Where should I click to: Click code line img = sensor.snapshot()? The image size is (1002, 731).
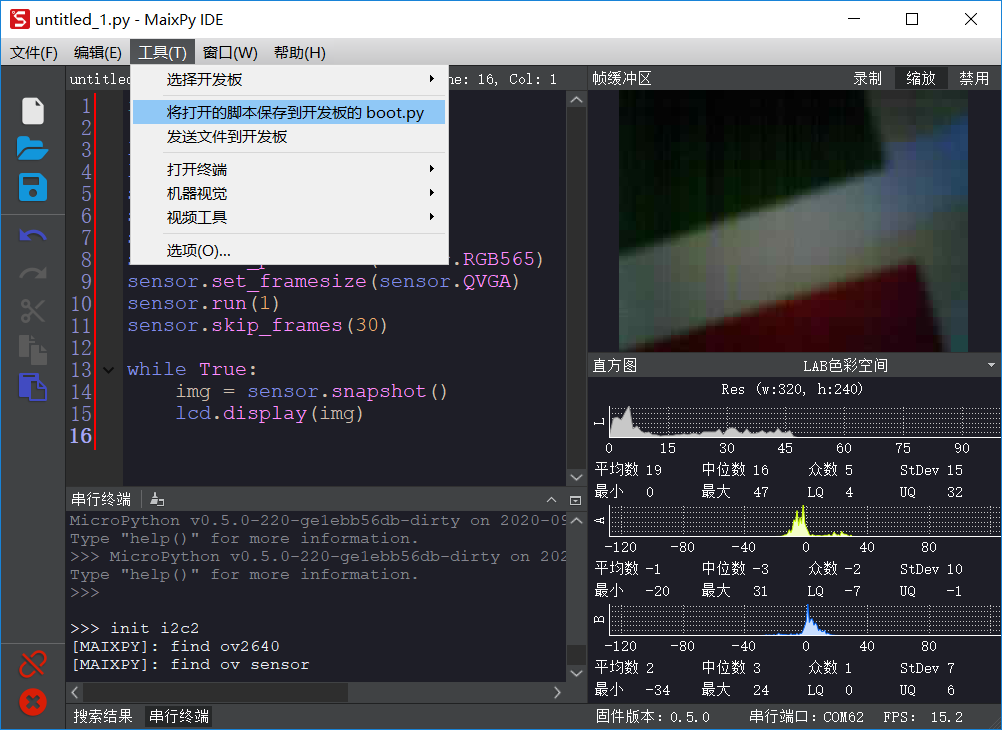click(311, 391)
